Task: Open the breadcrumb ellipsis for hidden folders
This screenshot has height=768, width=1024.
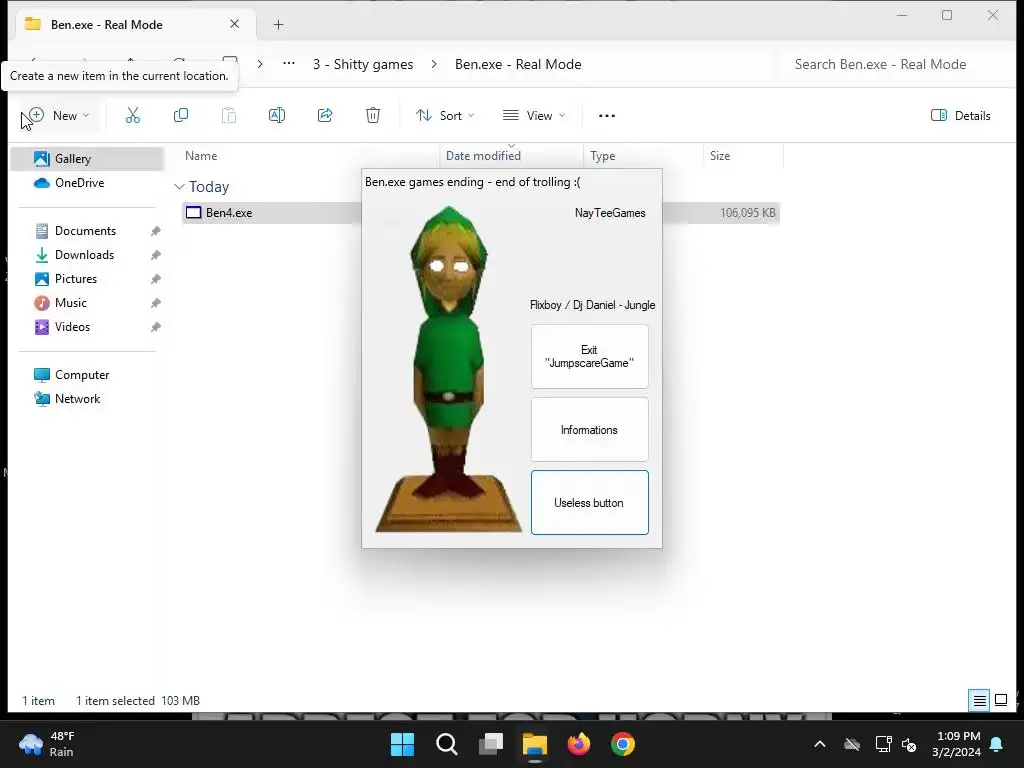Action: pos(289,64)
